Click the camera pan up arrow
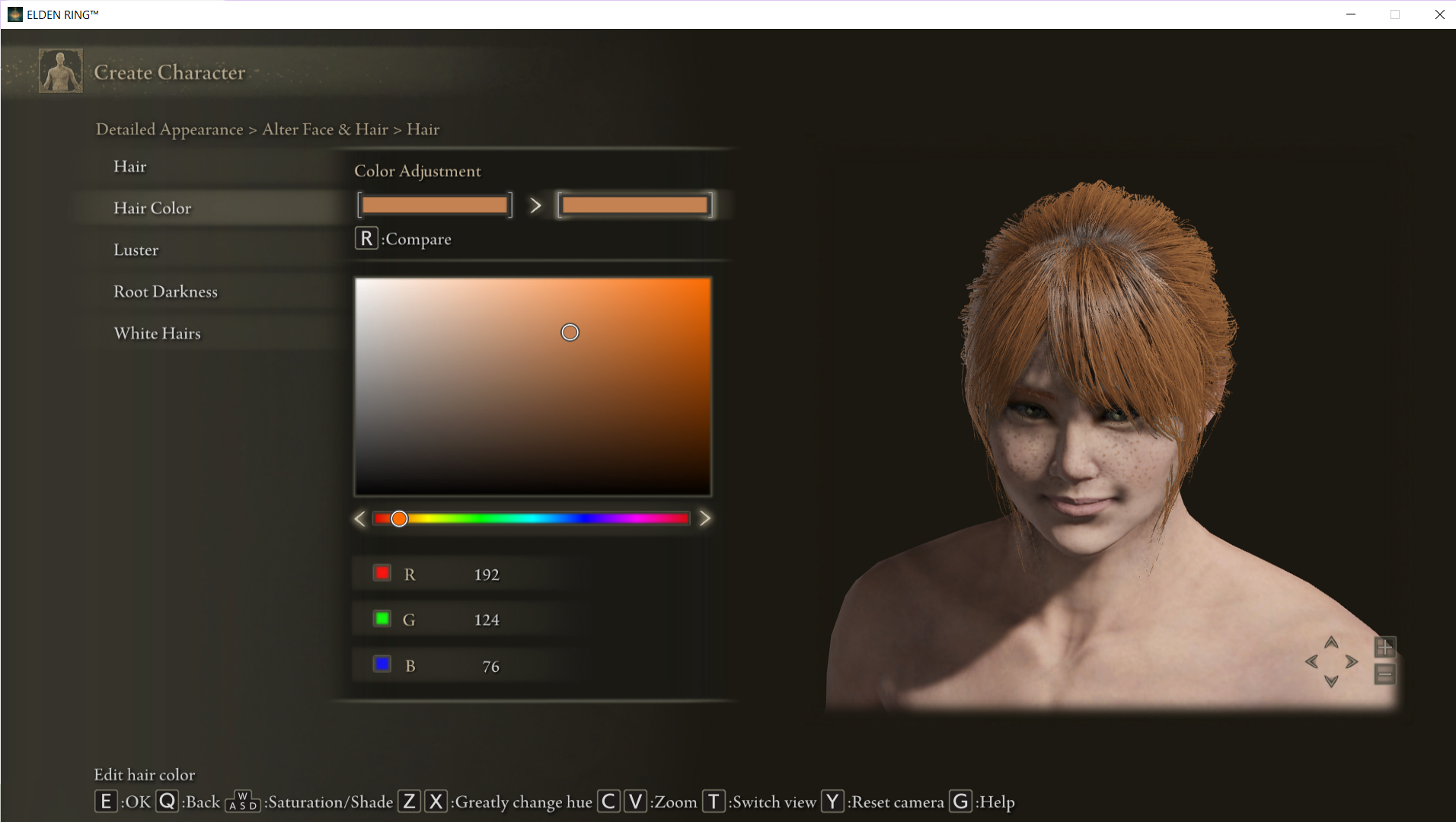The width and height of the screenshot is (1456, 822). [1331, 642]
